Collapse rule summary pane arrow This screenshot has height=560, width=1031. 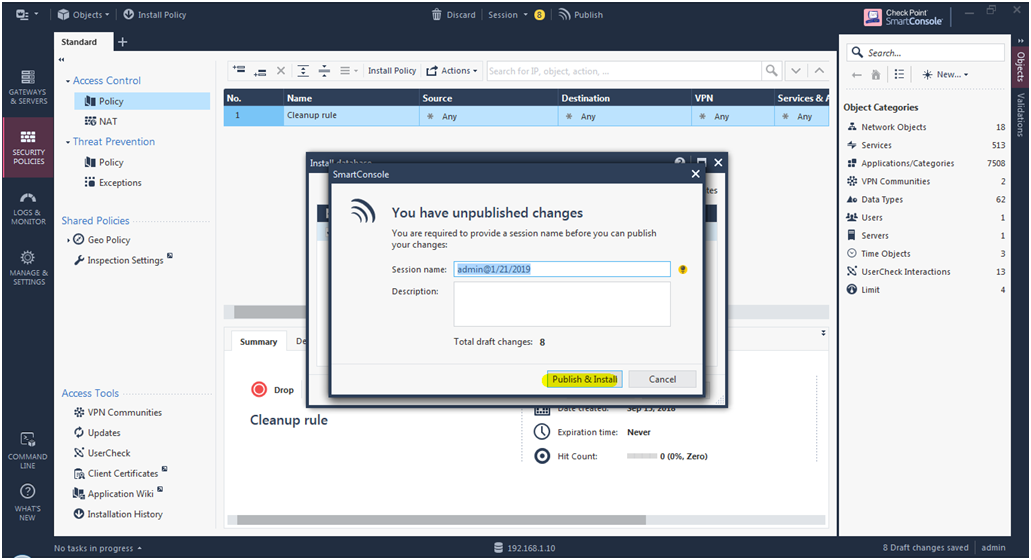coord(823,333)
